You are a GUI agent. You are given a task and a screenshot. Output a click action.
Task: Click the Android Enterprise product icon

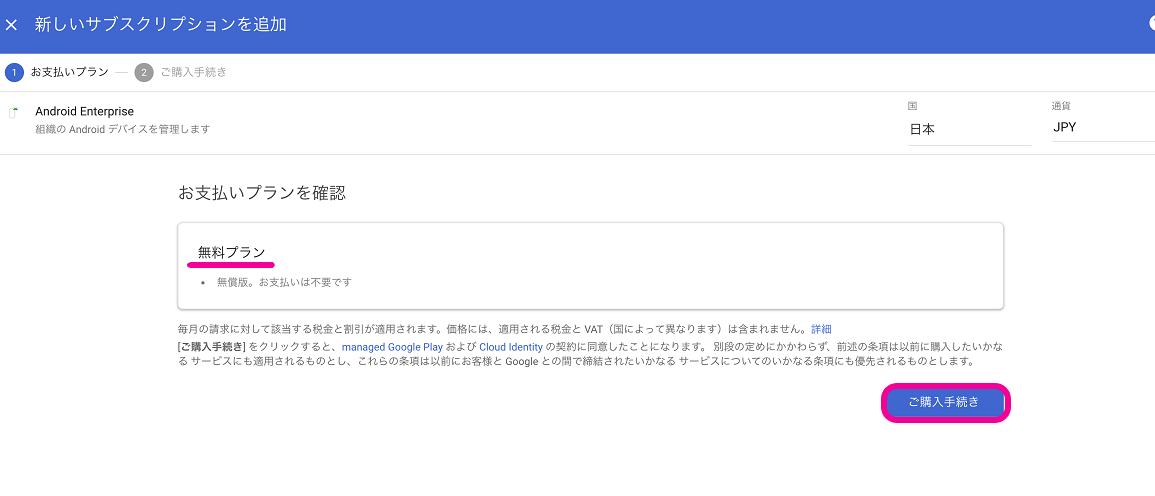click(14, 113)
